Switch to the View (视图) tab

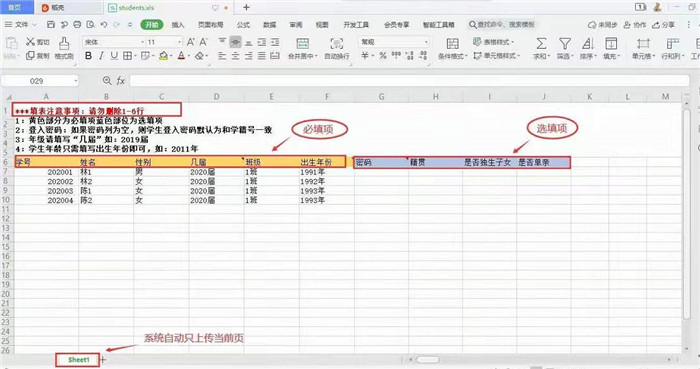click(x=322, y=25)
